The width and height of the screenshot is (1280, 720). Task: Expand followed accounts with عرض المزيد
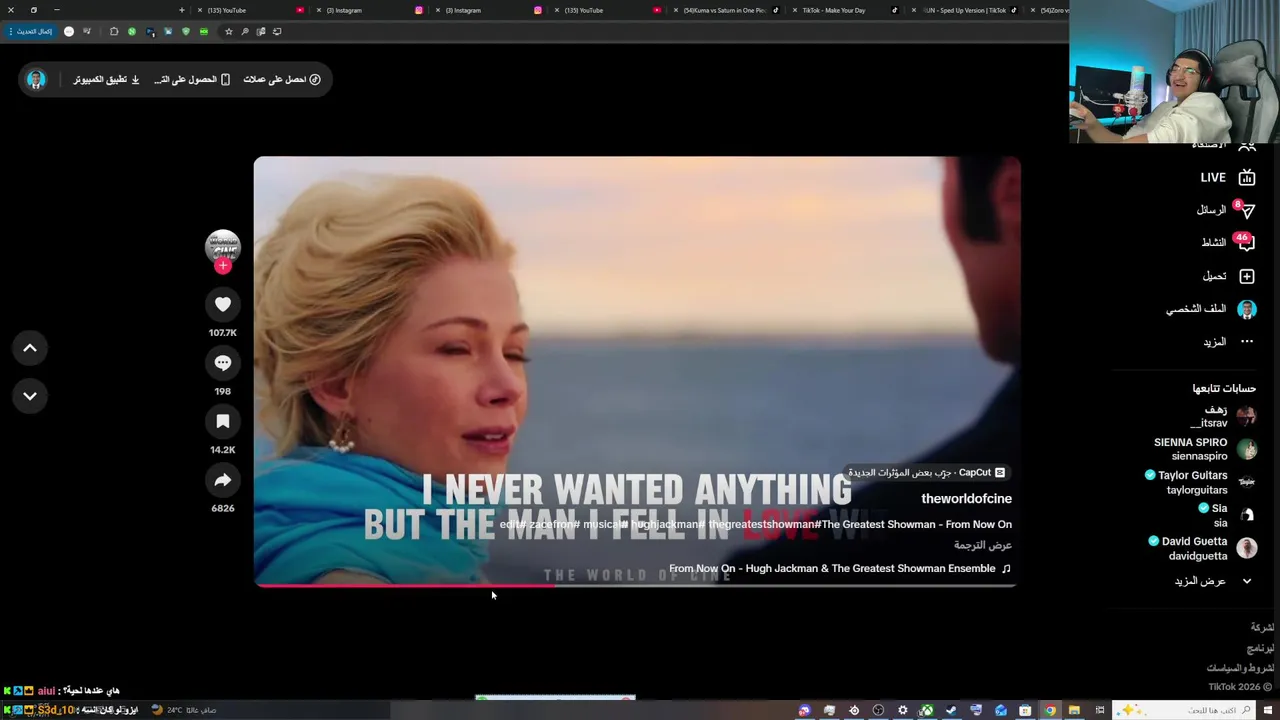(x=1200, y=581)
